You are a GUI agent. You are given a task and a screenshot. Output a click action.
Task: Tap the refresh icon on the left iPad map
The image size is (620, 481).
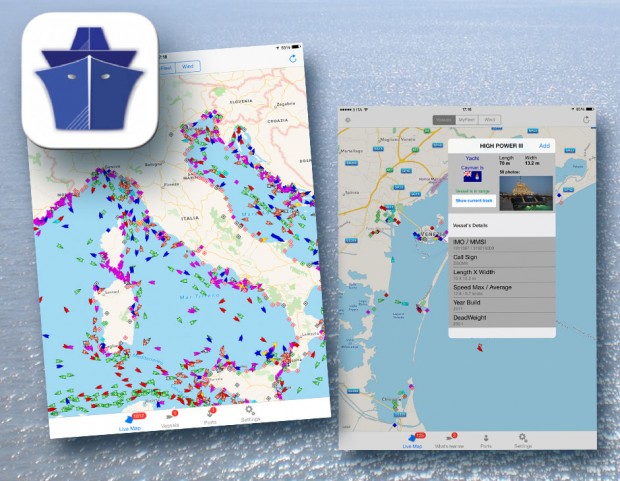(293, 59)
